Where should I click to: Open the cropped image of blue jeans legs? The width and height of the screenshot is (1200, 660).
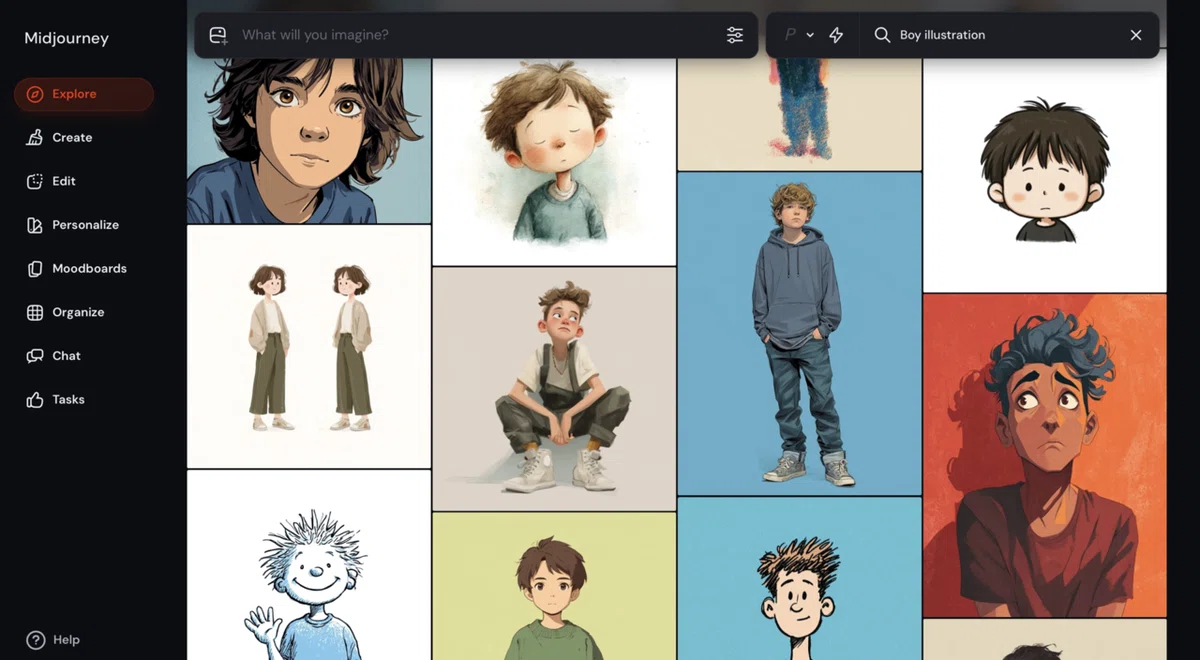pyautogui.click(x=800, y=114)
